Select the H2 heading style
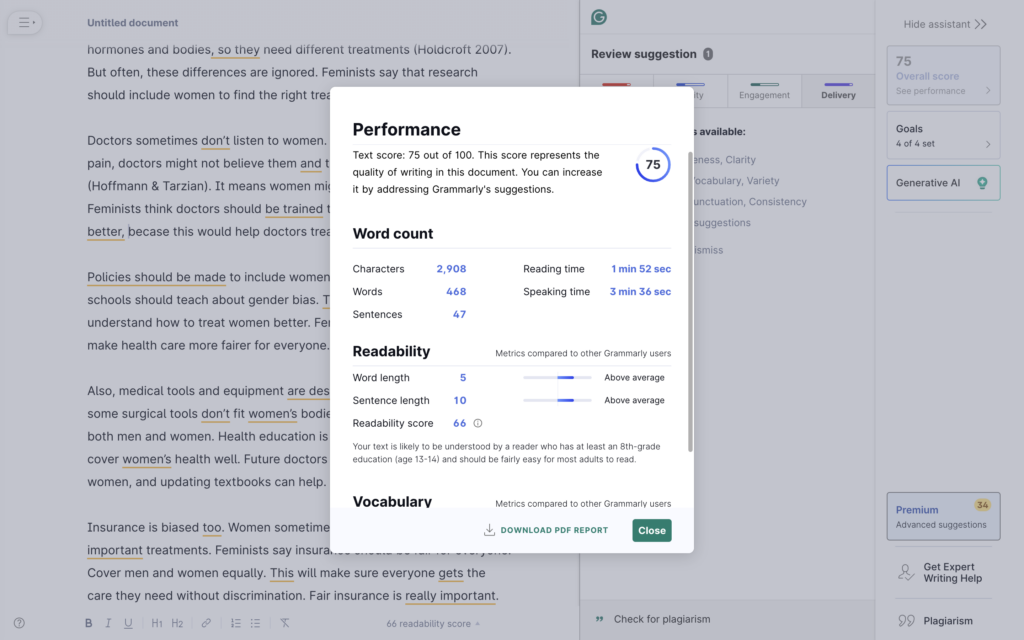This screenshot has height=640, width=1024. tap(180, 622)
